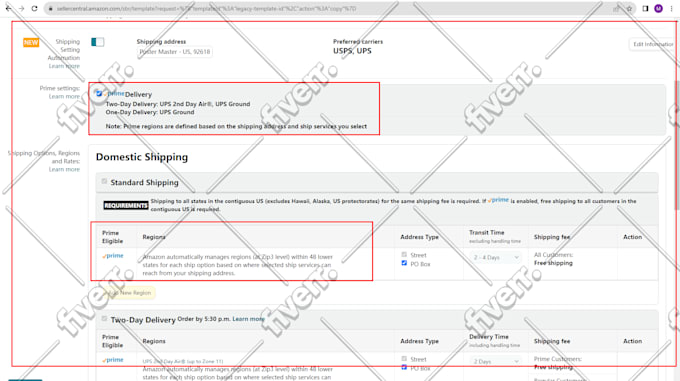Open browser side panel icon
Image resolution: width=680 pixels, height=381 pixels.
645,9
